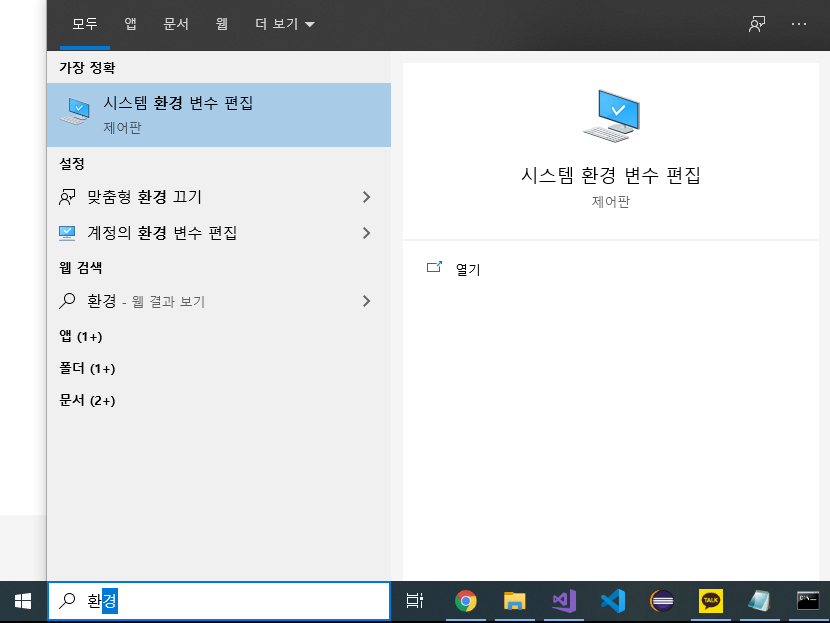Viewport: 830px width, 623px height.
Task: Switch to the 문서 tab
Action: click(176, 24)
